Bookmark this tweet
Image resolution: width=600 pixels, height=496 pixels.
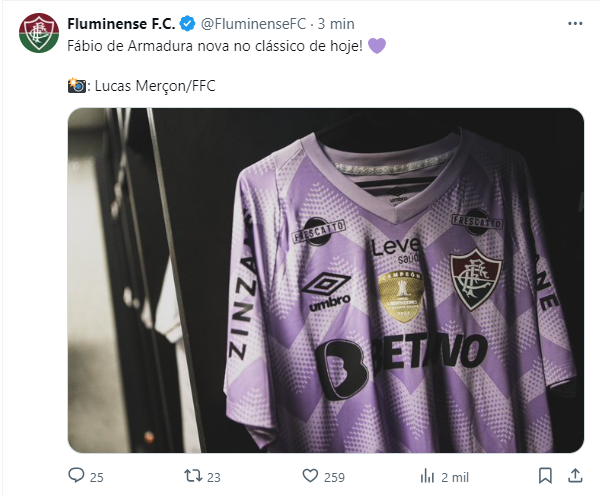tap(545, 476)
